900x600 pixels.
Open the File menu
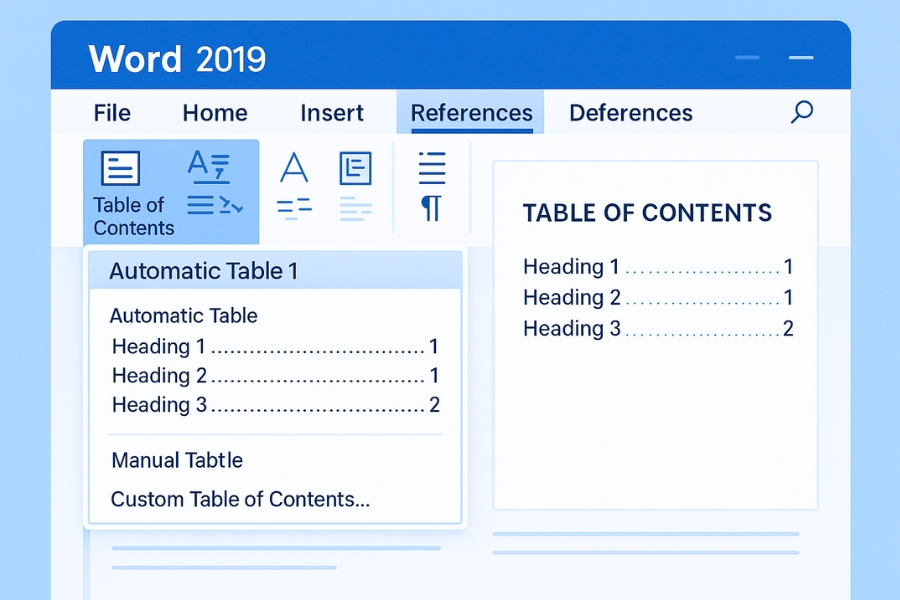[111, 113]
